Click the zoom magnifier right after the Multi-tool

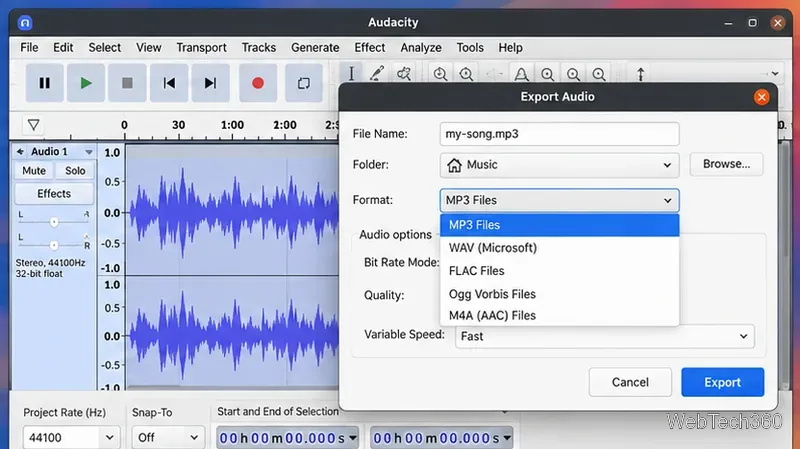440,74
